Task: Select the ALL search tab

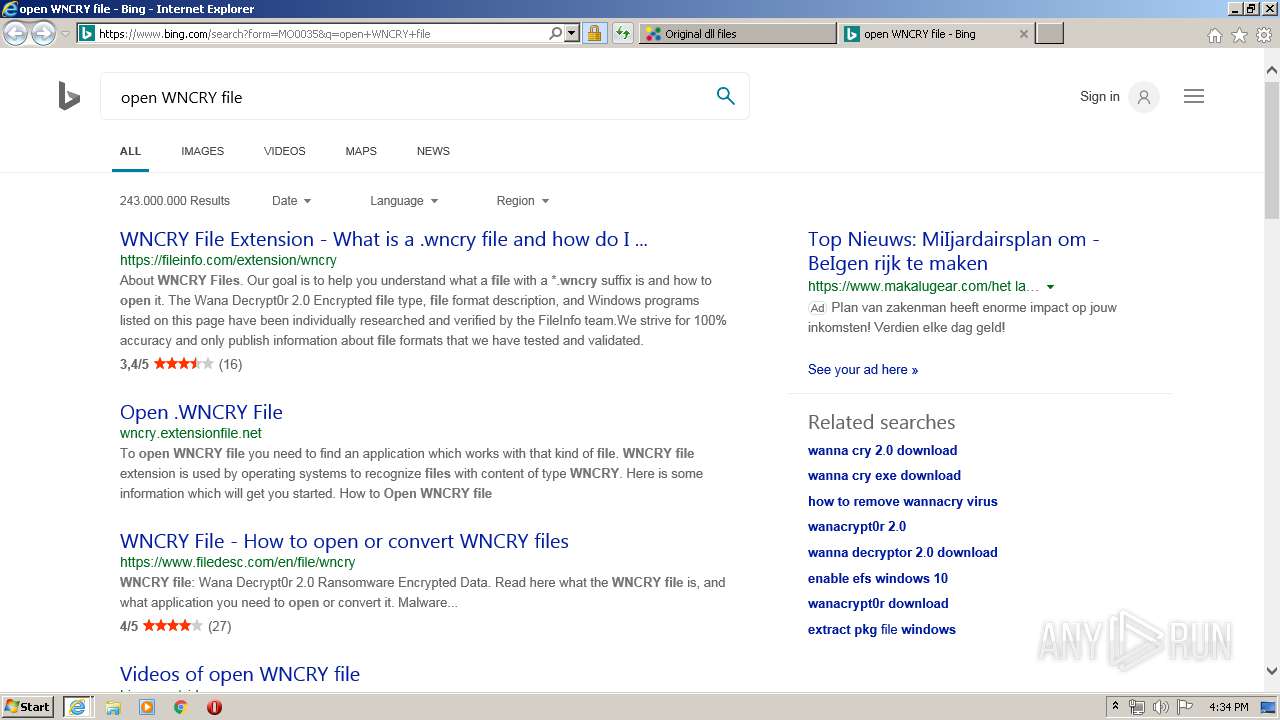Action: (130, 151)
